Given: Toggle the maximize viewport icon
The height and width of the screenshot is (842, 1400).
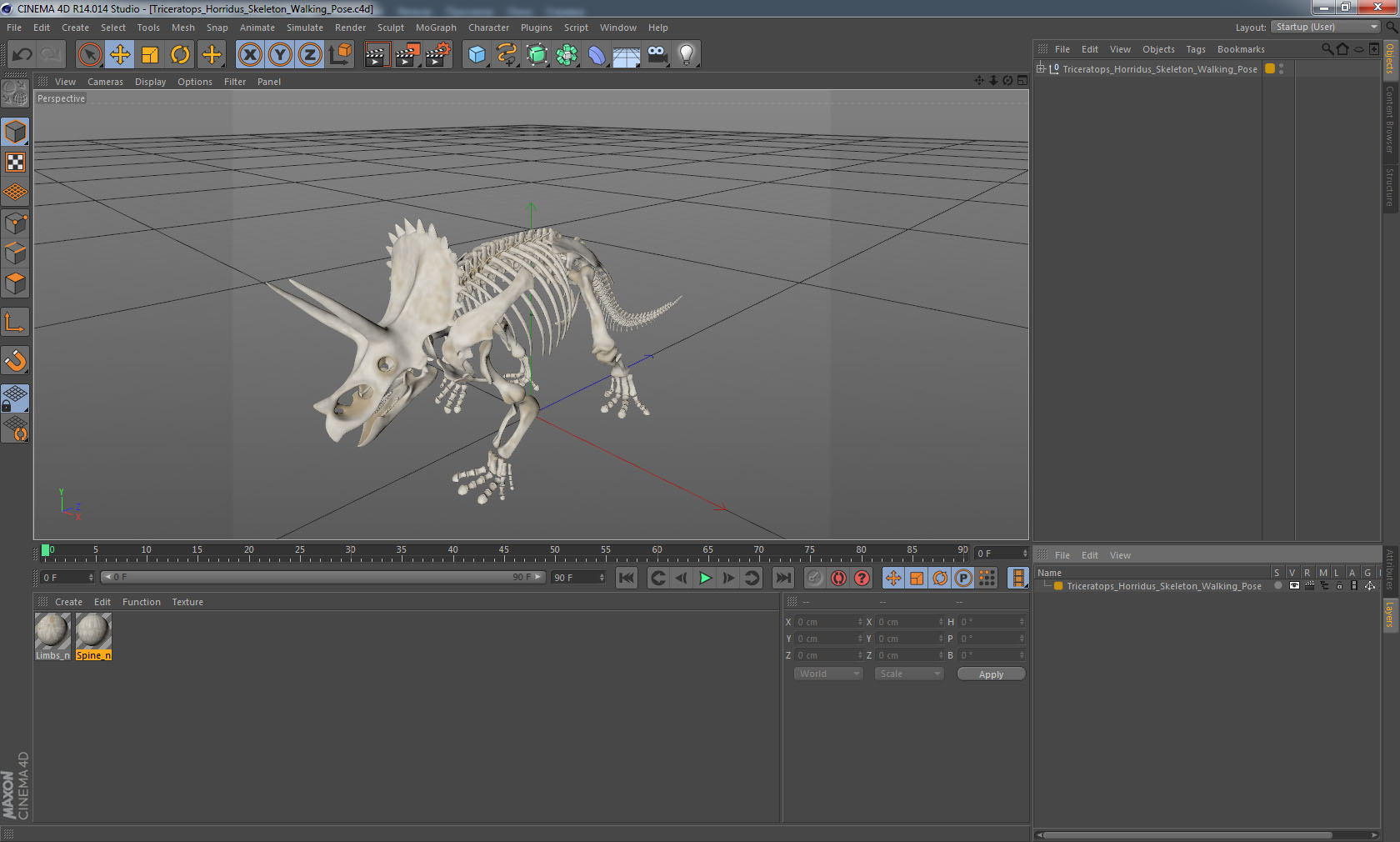Looking at the screenshot, I should tap(1022, 81).
